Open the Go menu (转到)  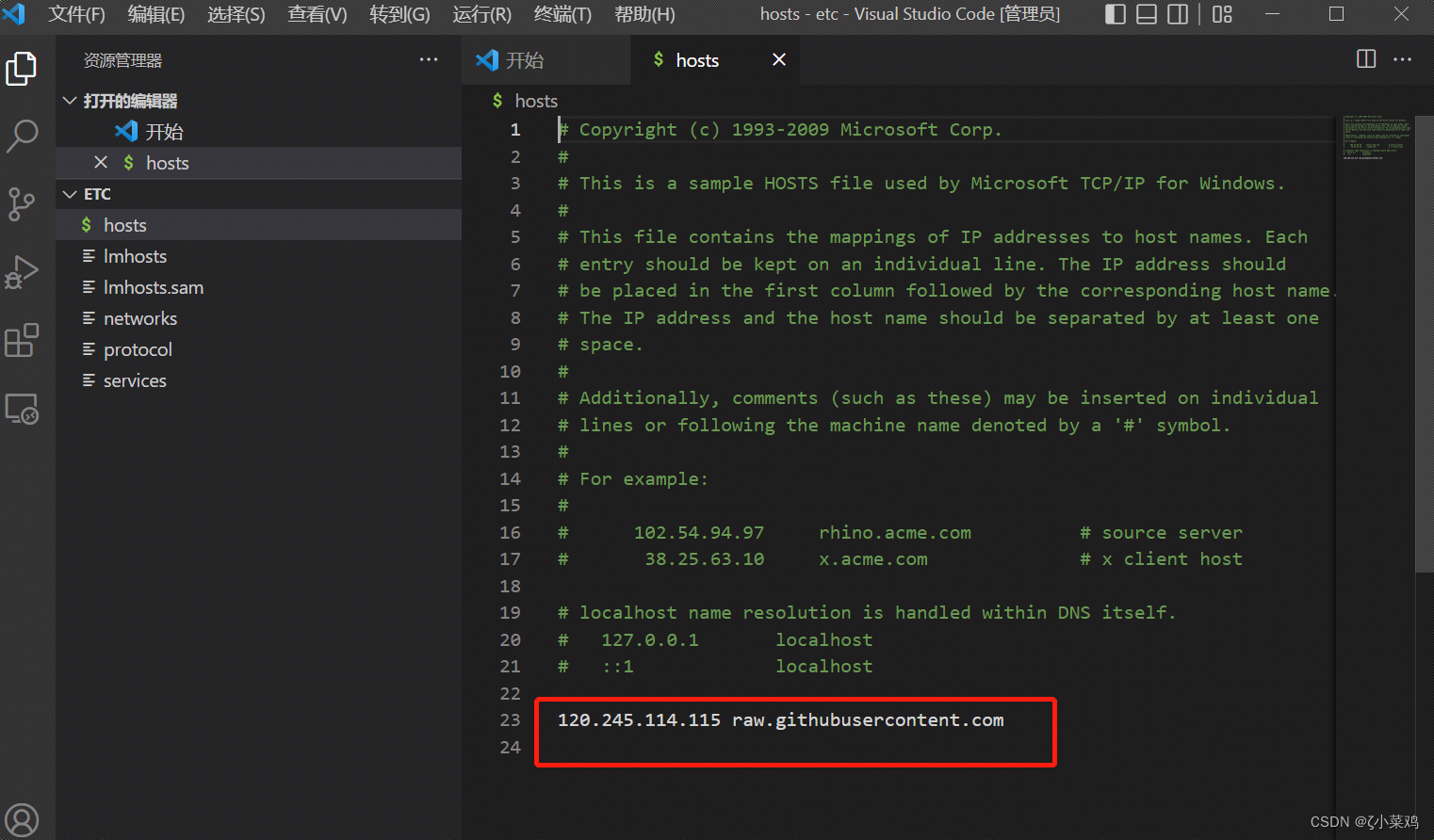click(399, 14)
